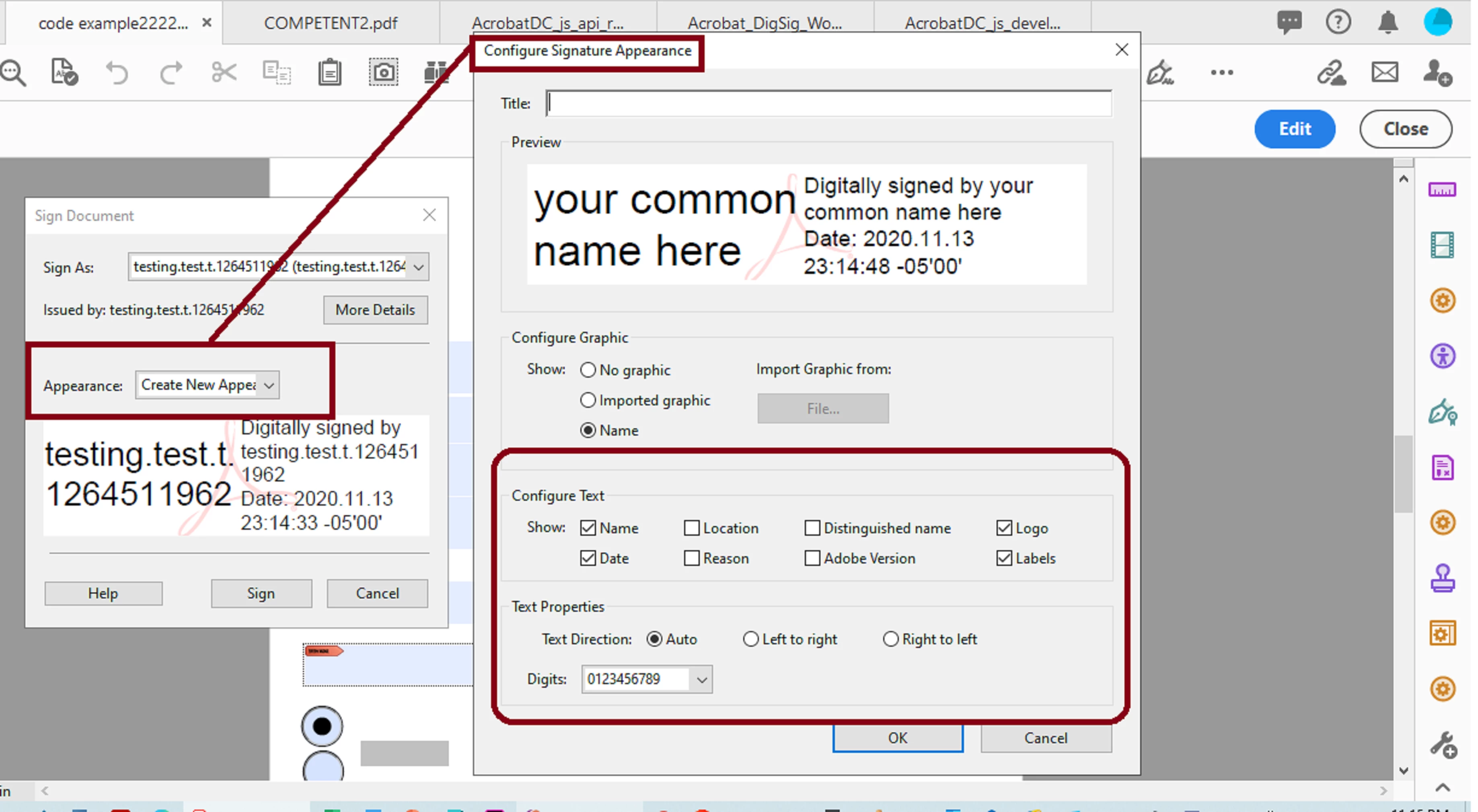Open the Digits dropdown
This screenshot has height=812, width=1478.
(701, 679)
